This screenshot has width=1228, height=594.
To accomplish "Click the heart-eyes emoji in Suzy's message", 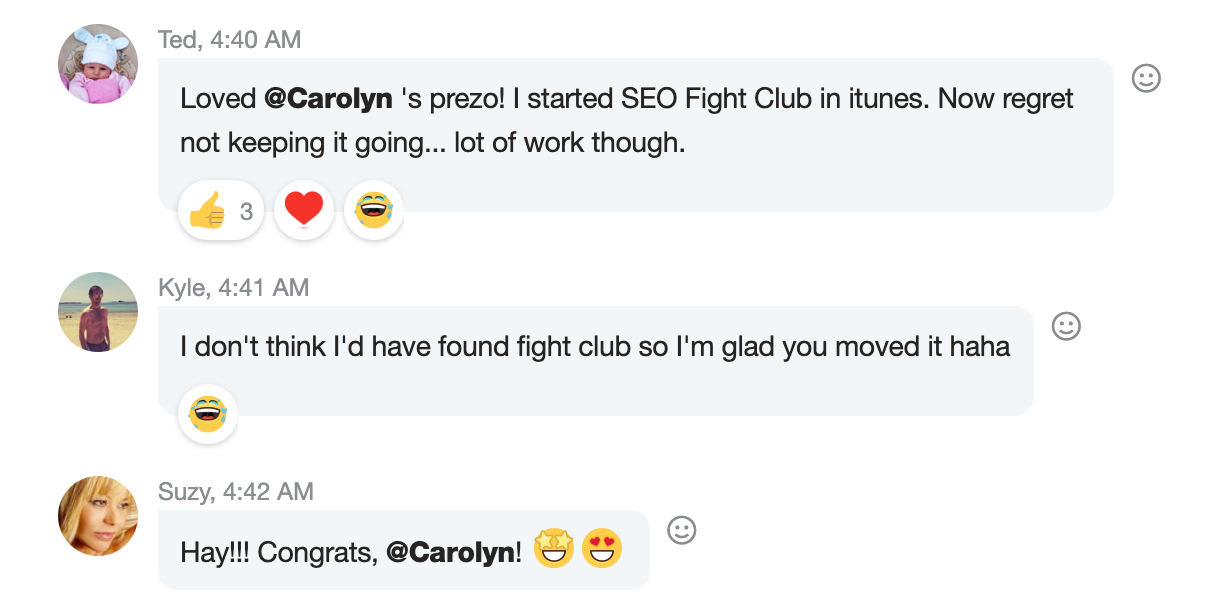I will pos(602,549).
